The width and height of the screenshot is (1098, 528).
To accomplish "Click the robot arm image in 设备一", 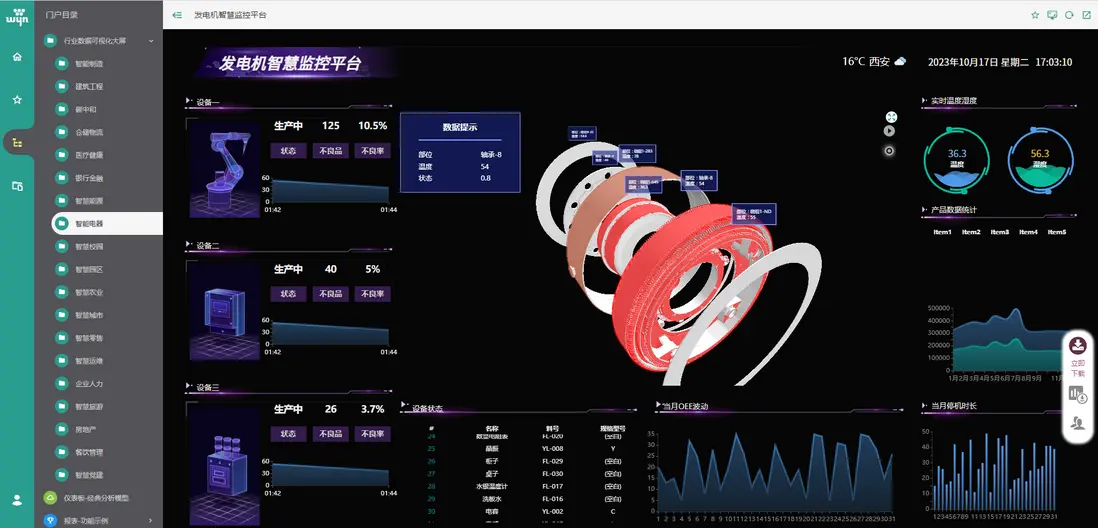I will [x=225, y=169].
